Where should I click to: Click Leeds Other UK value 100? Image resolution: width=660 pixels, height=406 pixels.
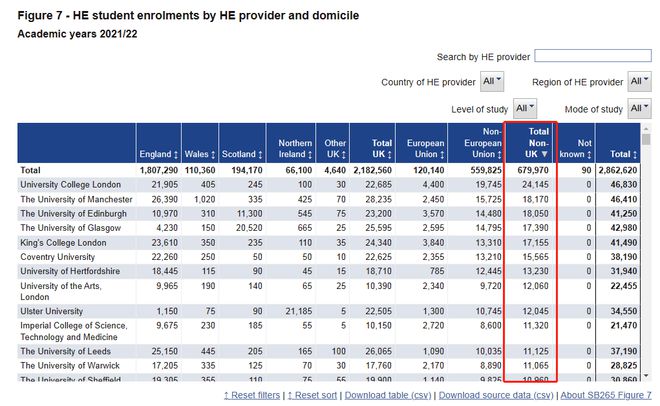(x=338, y=351)
